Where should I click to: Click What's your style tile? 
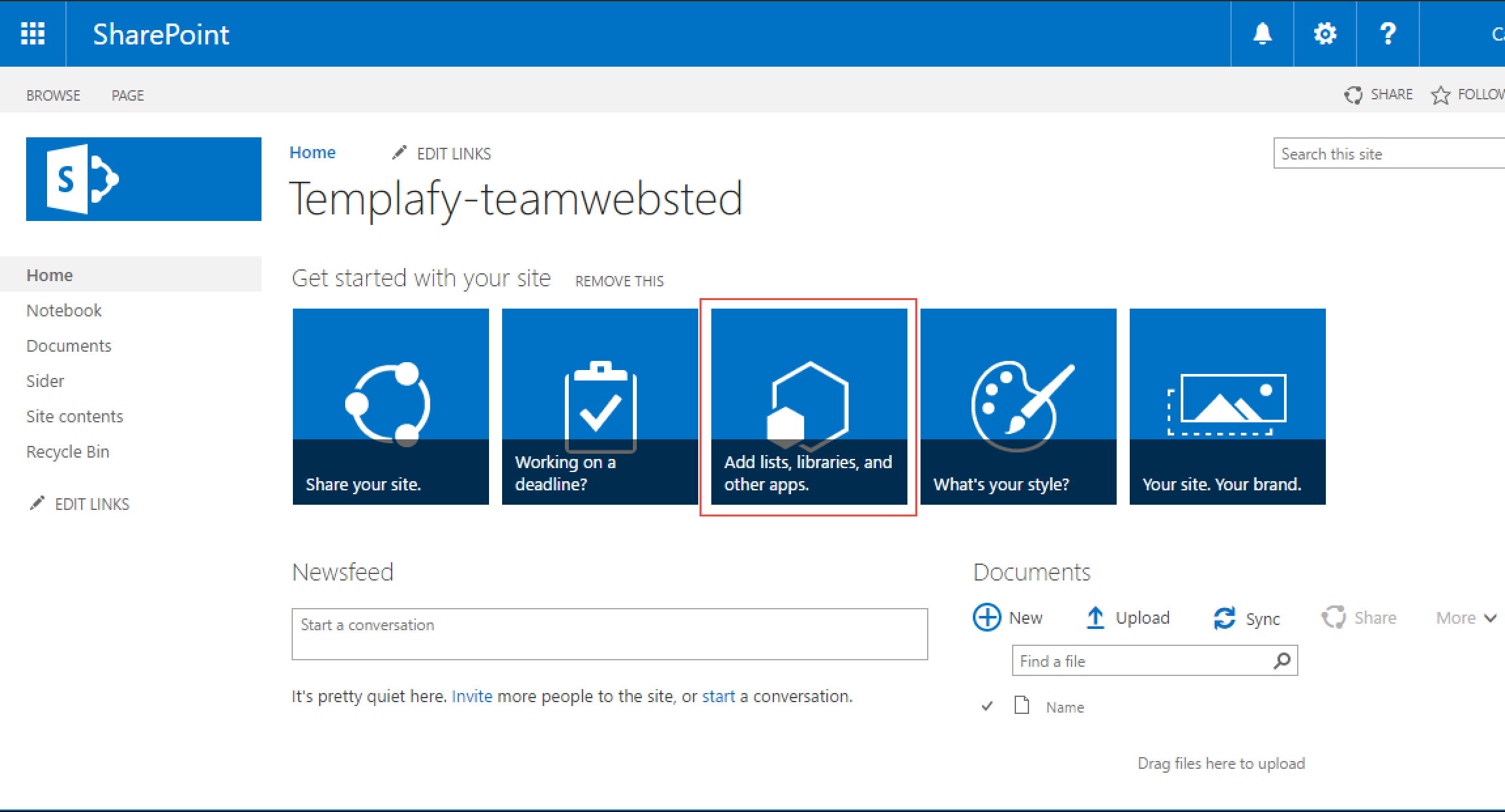click(1018, 406)
